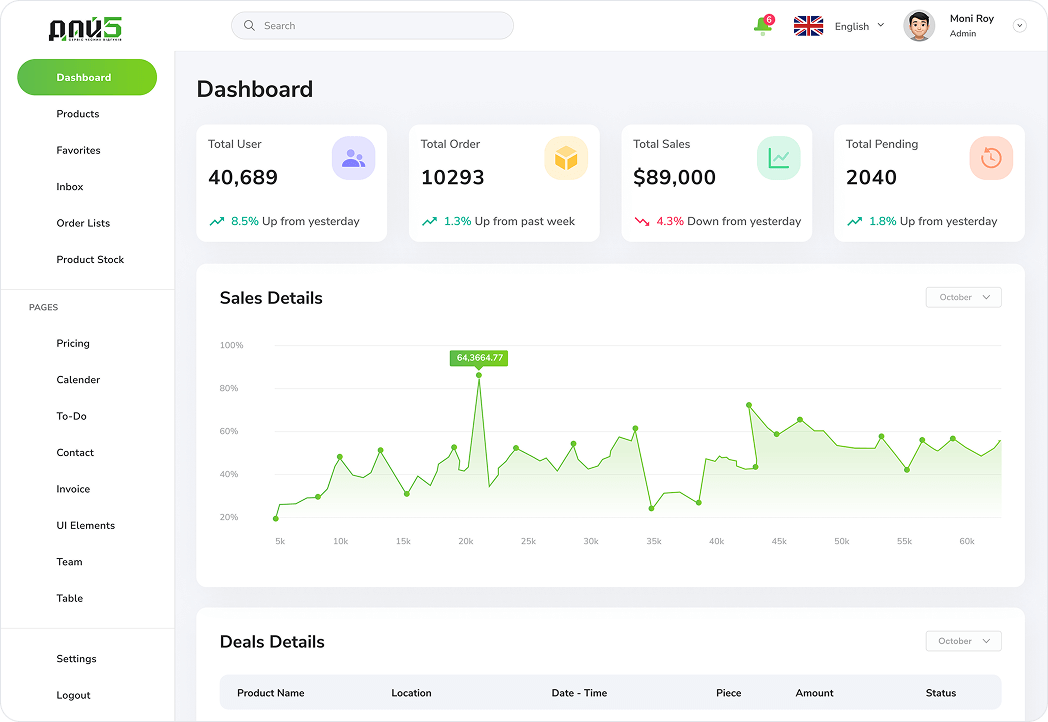Viewport: 1048px width, 722px height.
Task: Click the 64,3664.77 chart peak marker
Action: pos(479,375)
